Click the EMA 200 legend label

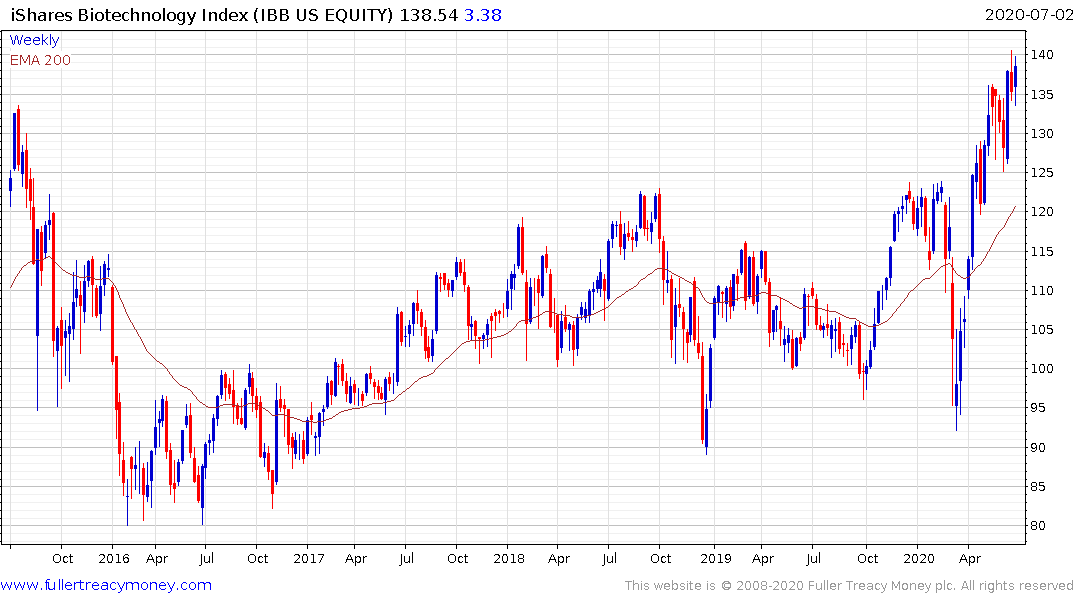pos(40,60)
